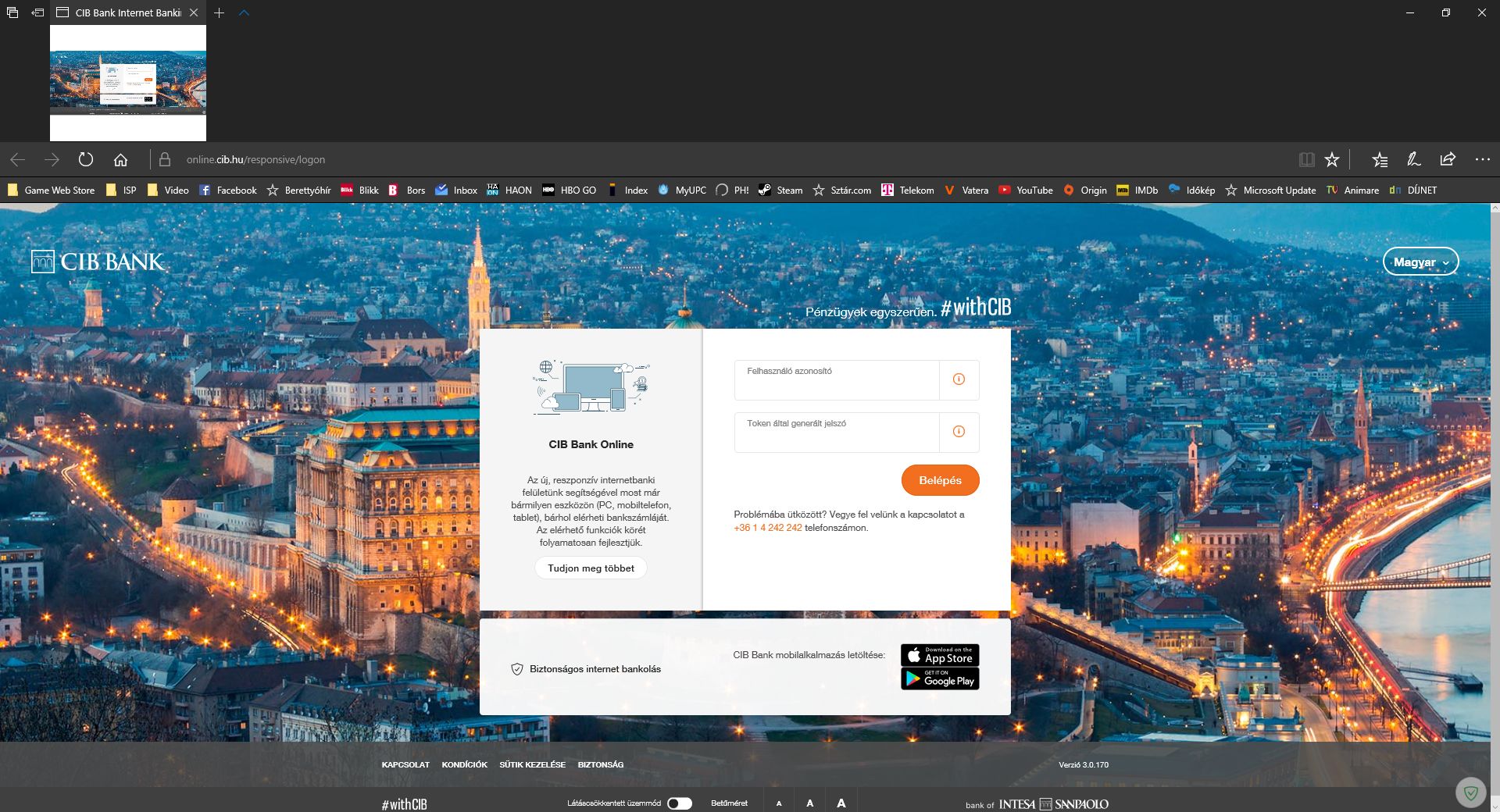This screenshot has width=1500, height=812.
Task: Click the Get it on Google Play badge
Action: tap(940, 678)
